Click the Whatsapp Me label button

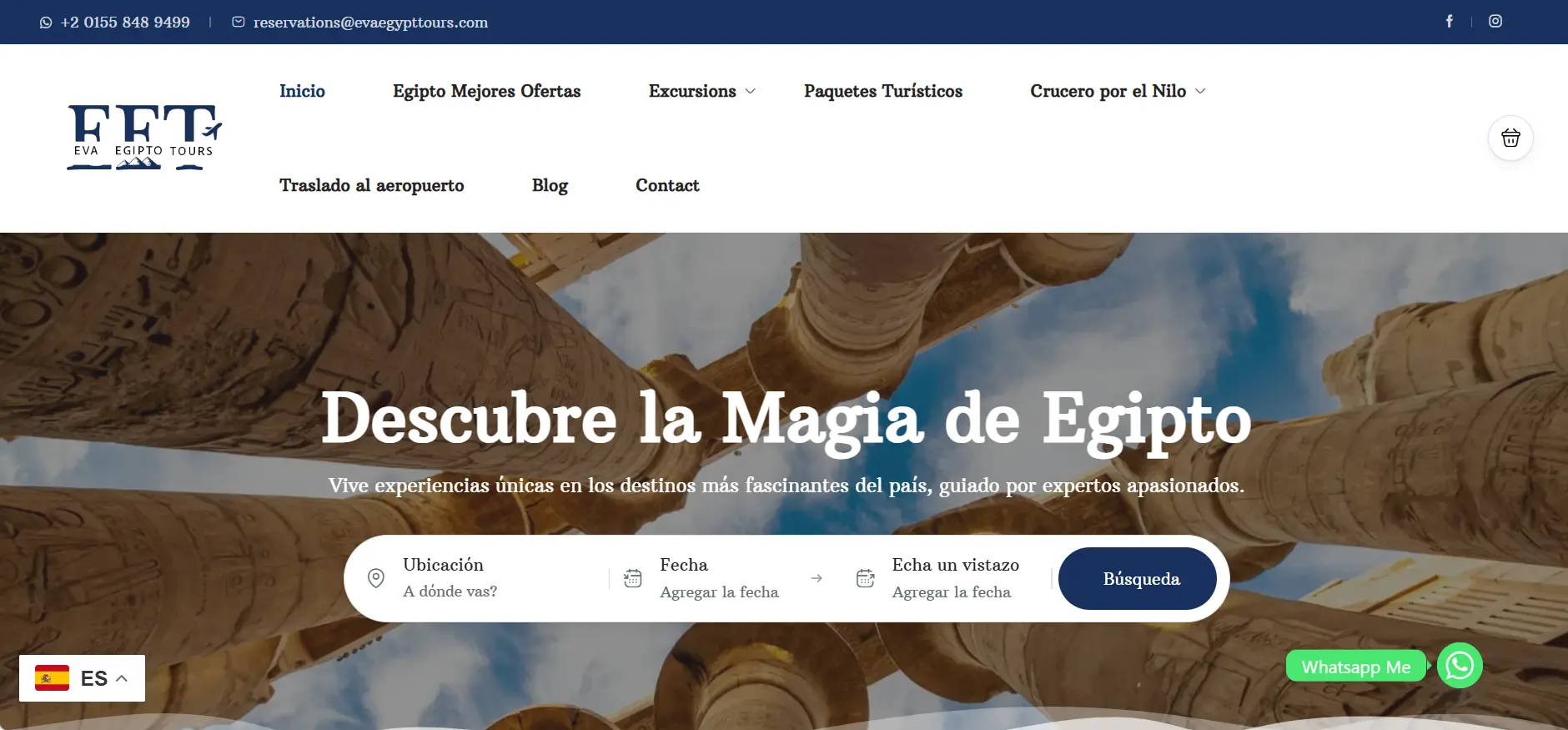coord(1356,667)
